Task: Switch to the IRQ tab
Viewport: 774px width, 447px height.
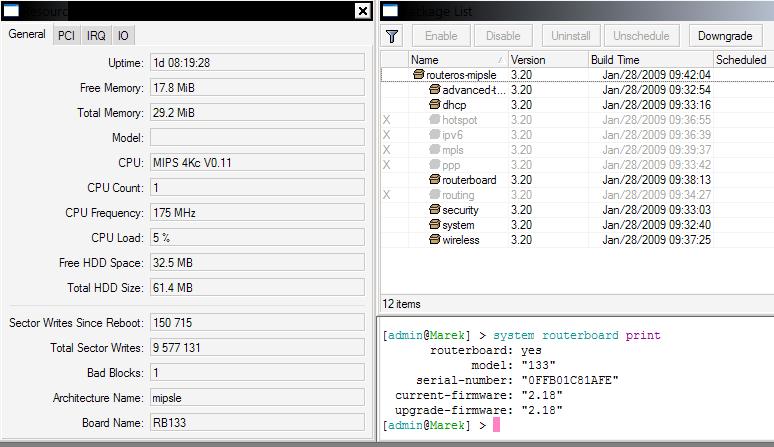Action: 96,36
